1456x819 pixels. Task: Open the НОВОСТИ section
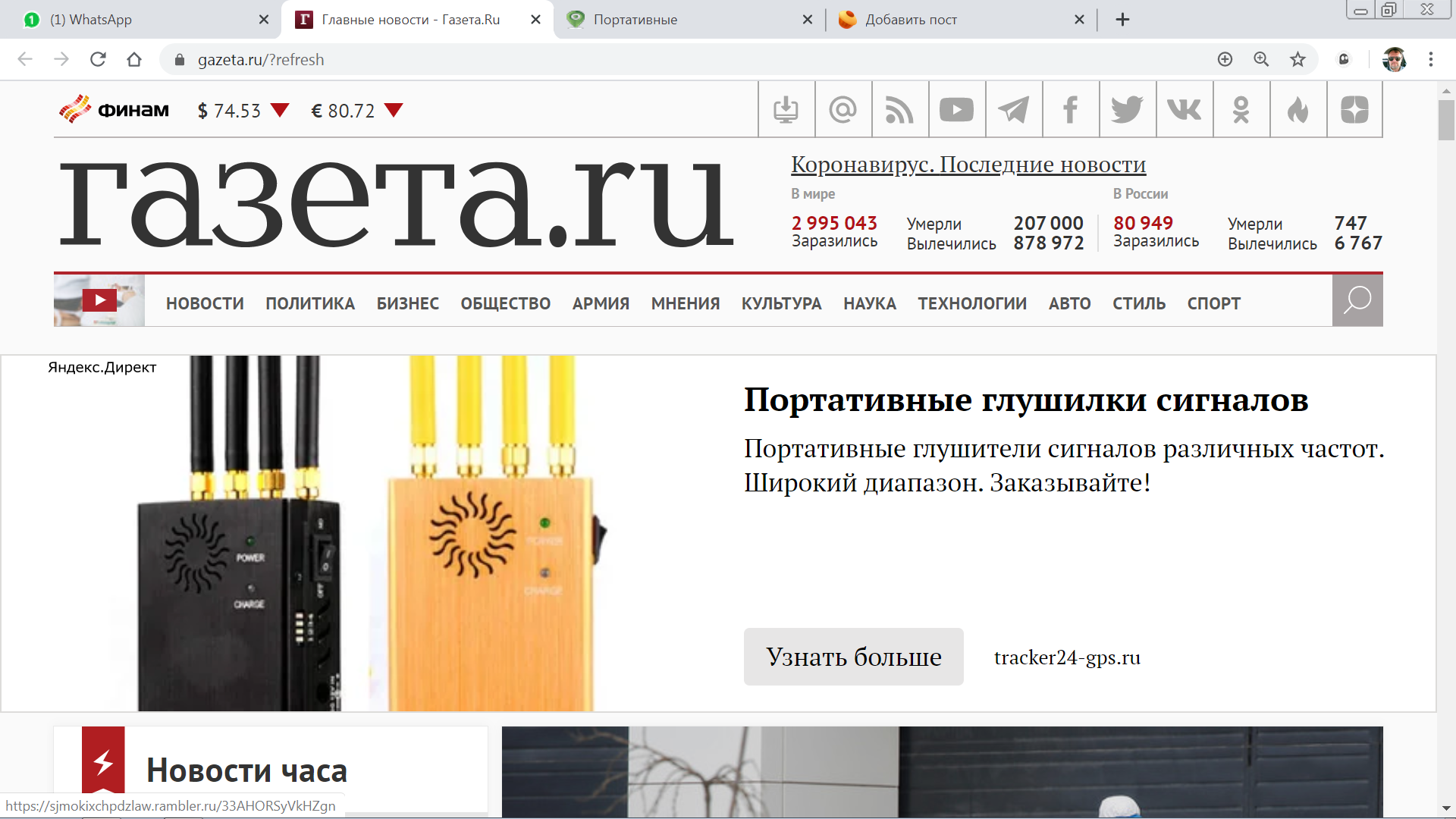point(205,303)
